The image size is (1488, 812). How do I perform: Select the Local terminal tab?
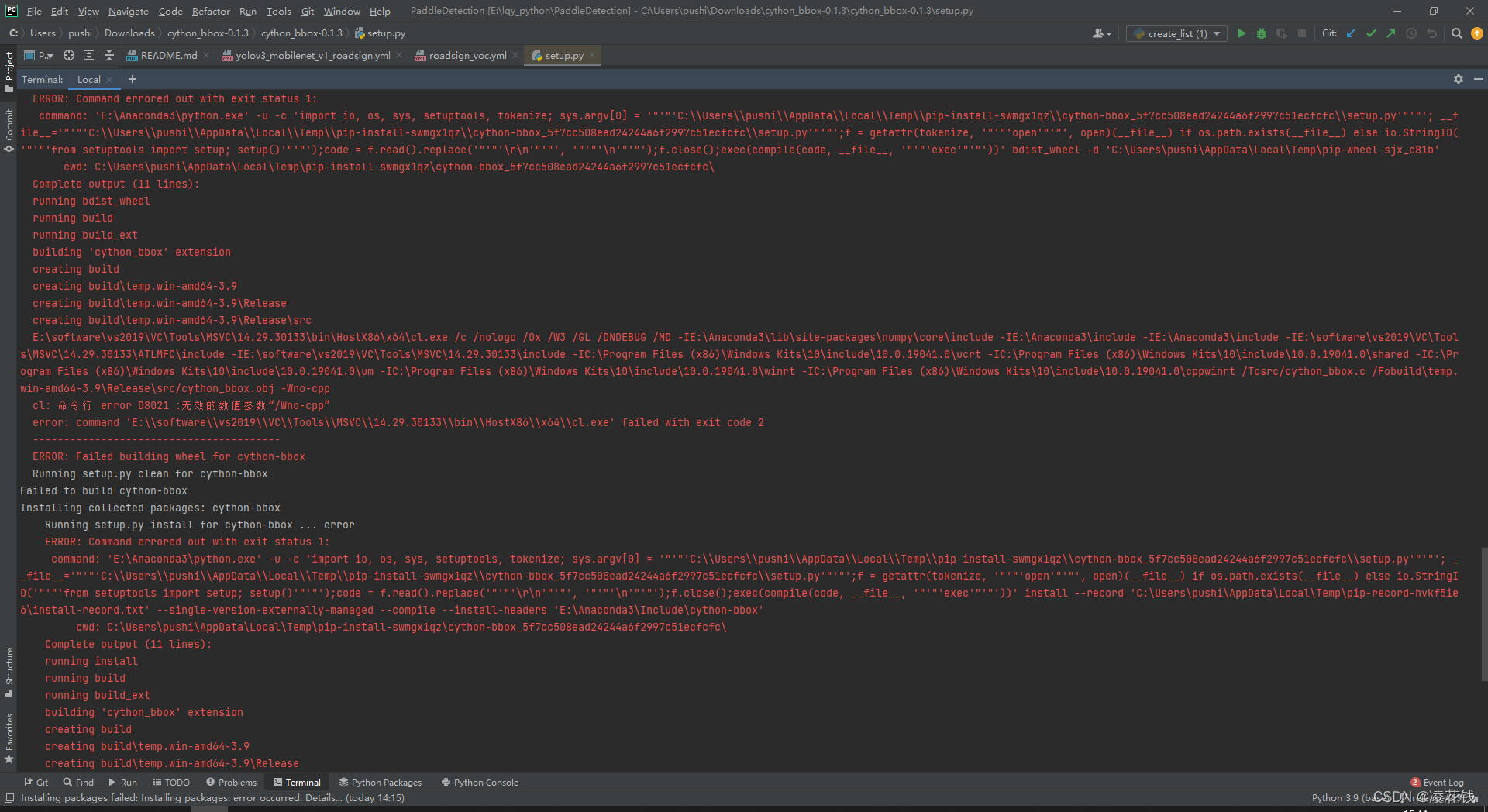click(89, 79)
